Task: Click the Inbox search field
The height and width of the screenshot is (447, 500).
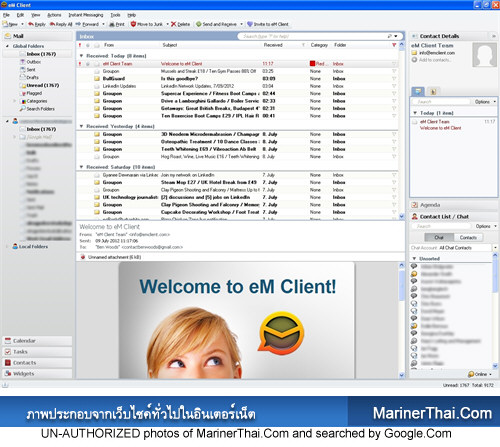Action: (x=312, y=36)
